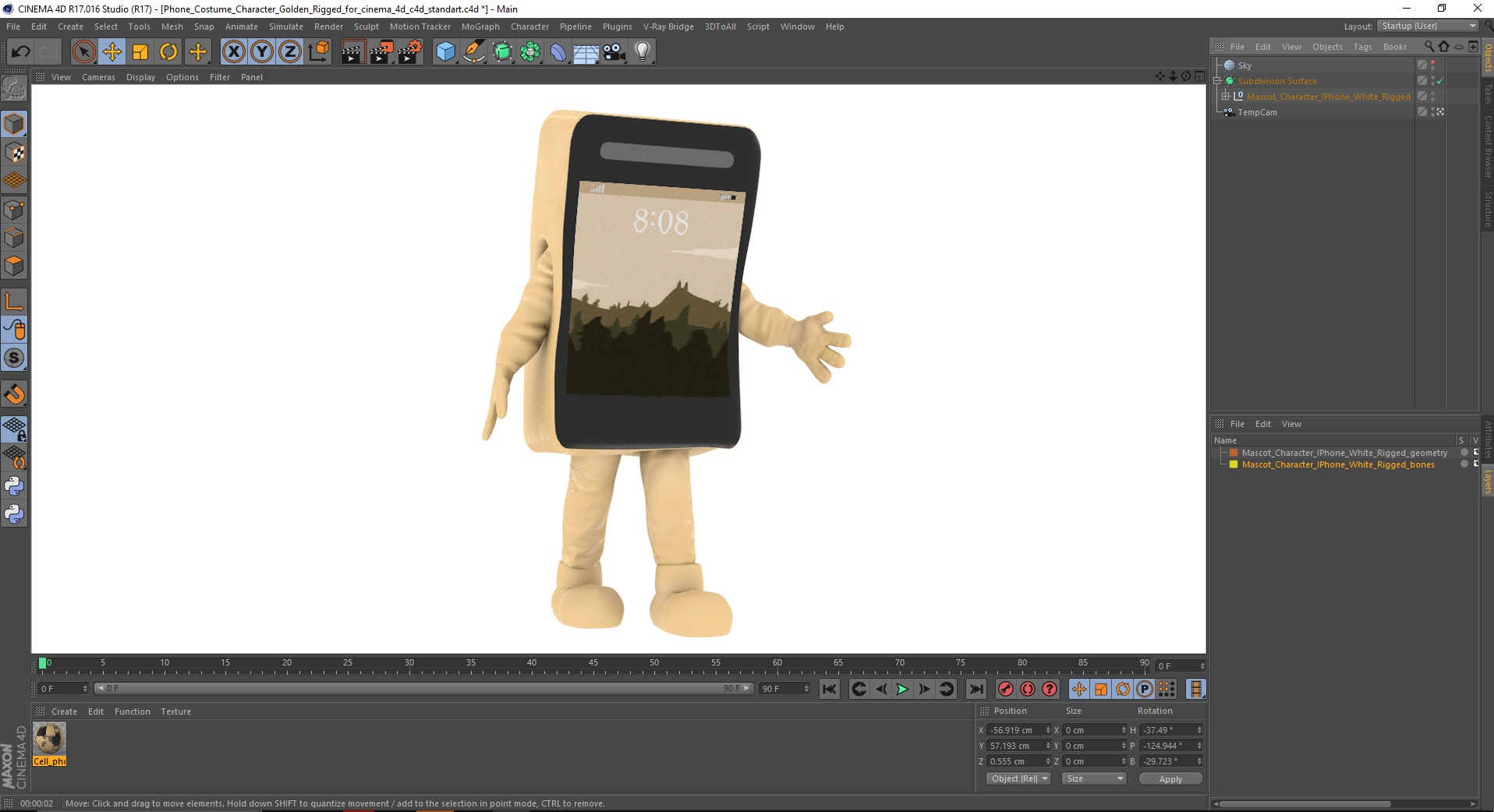Image resolution: width=1494 pixels, height=812 pixels.
Task: Select the Live Selection tool
Action: click(x=83, y=52)
